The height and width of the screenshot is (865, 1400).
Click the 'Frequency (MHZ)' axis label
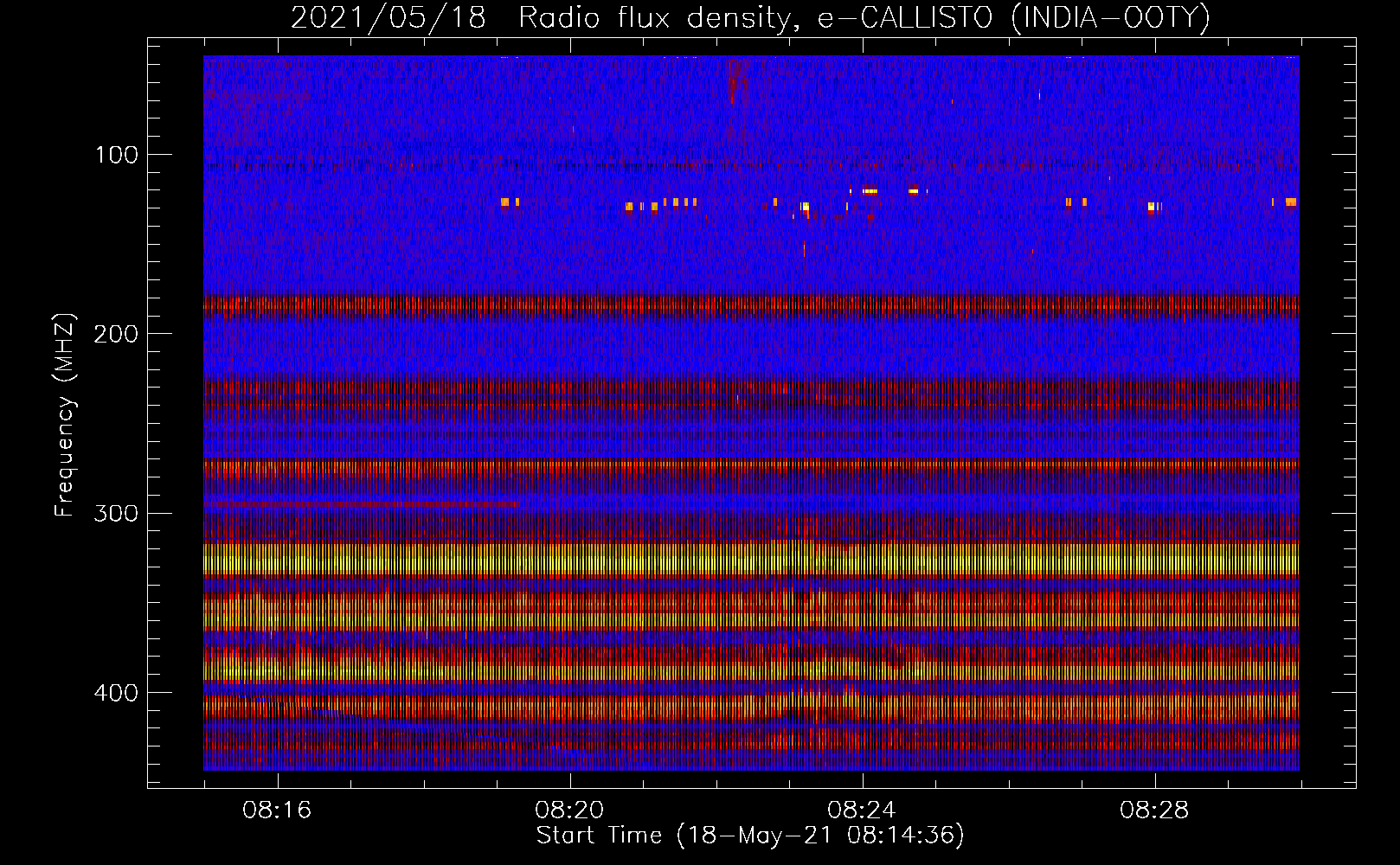click(x=65, y=415)
